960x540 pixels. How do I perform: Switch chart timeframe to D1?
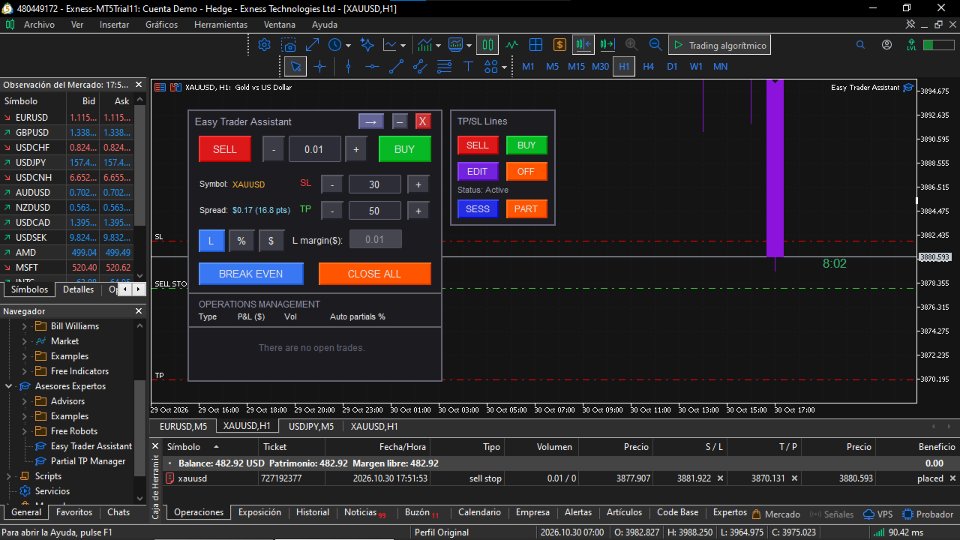pos(672,67)
